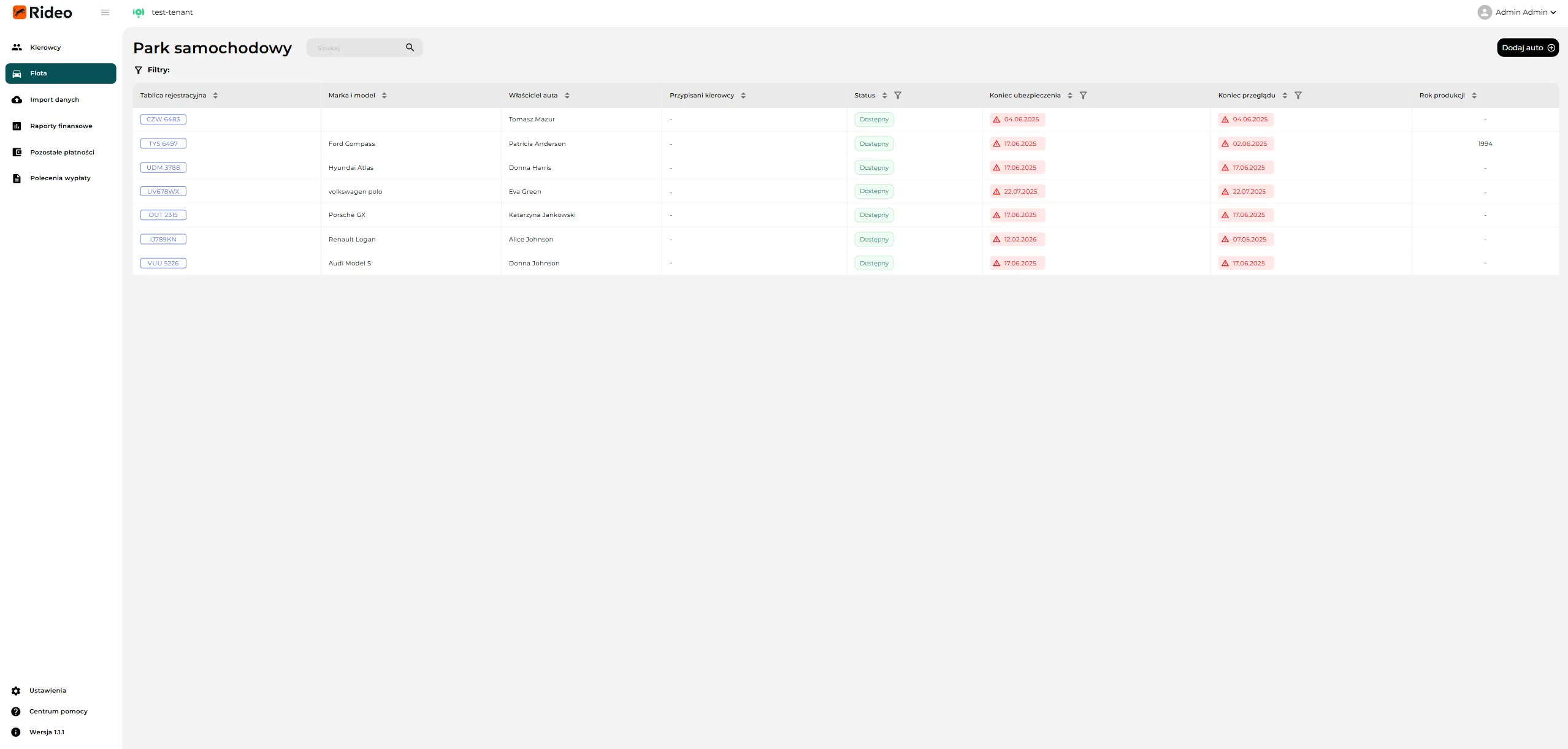Open license plate VUU 5226
Image resolution: width=1568 pixels, height=749 pixels.
click(x=163, y=263)
